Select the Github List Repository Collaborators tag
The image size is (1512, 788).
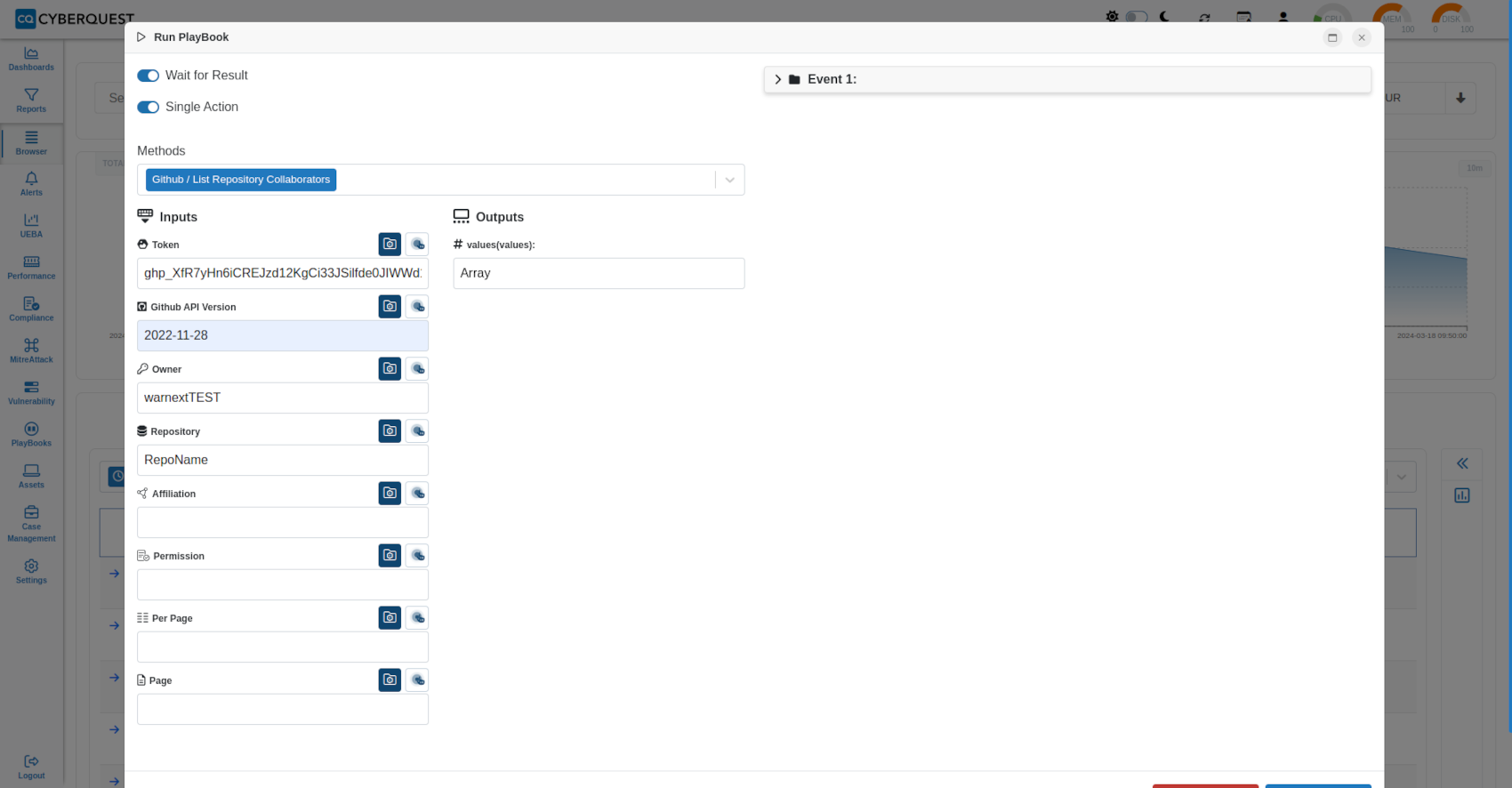(241, 180)
